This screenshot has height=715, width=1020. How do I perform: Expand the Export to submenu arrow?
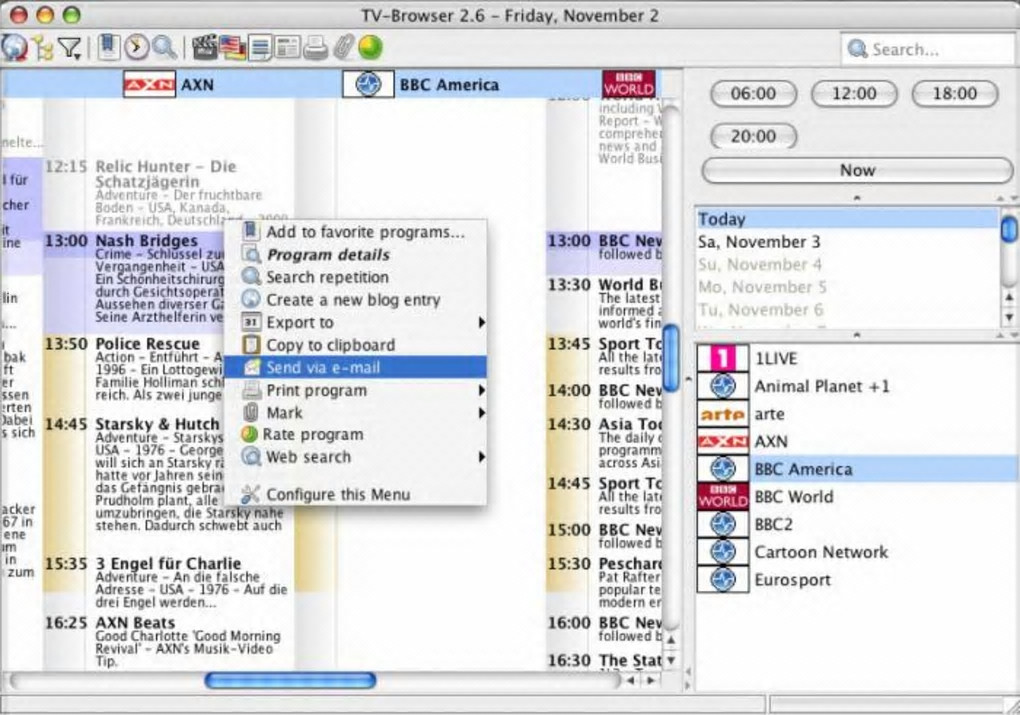481,322
